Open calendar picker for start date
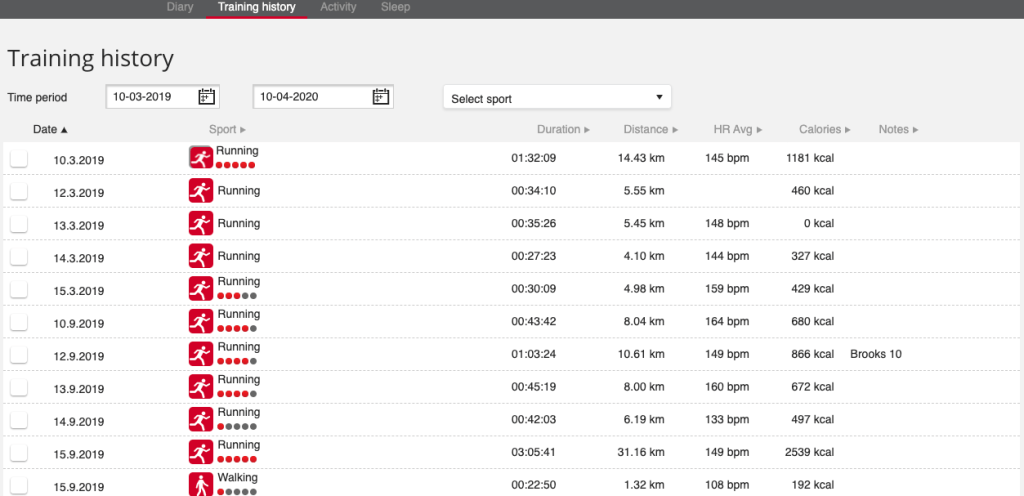1024x496 pixels. (207, 97)
